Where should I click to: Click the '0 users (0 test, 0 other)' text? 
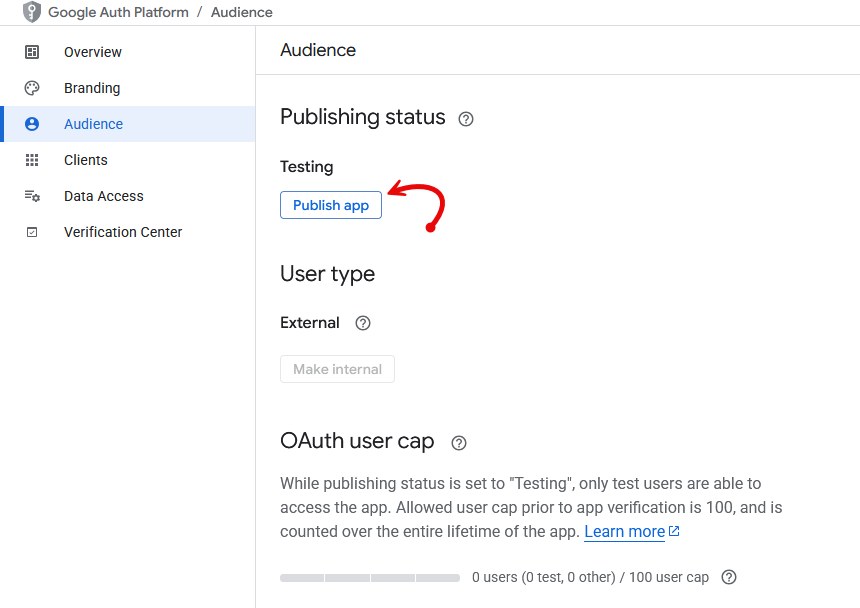(x=544, y=577)
